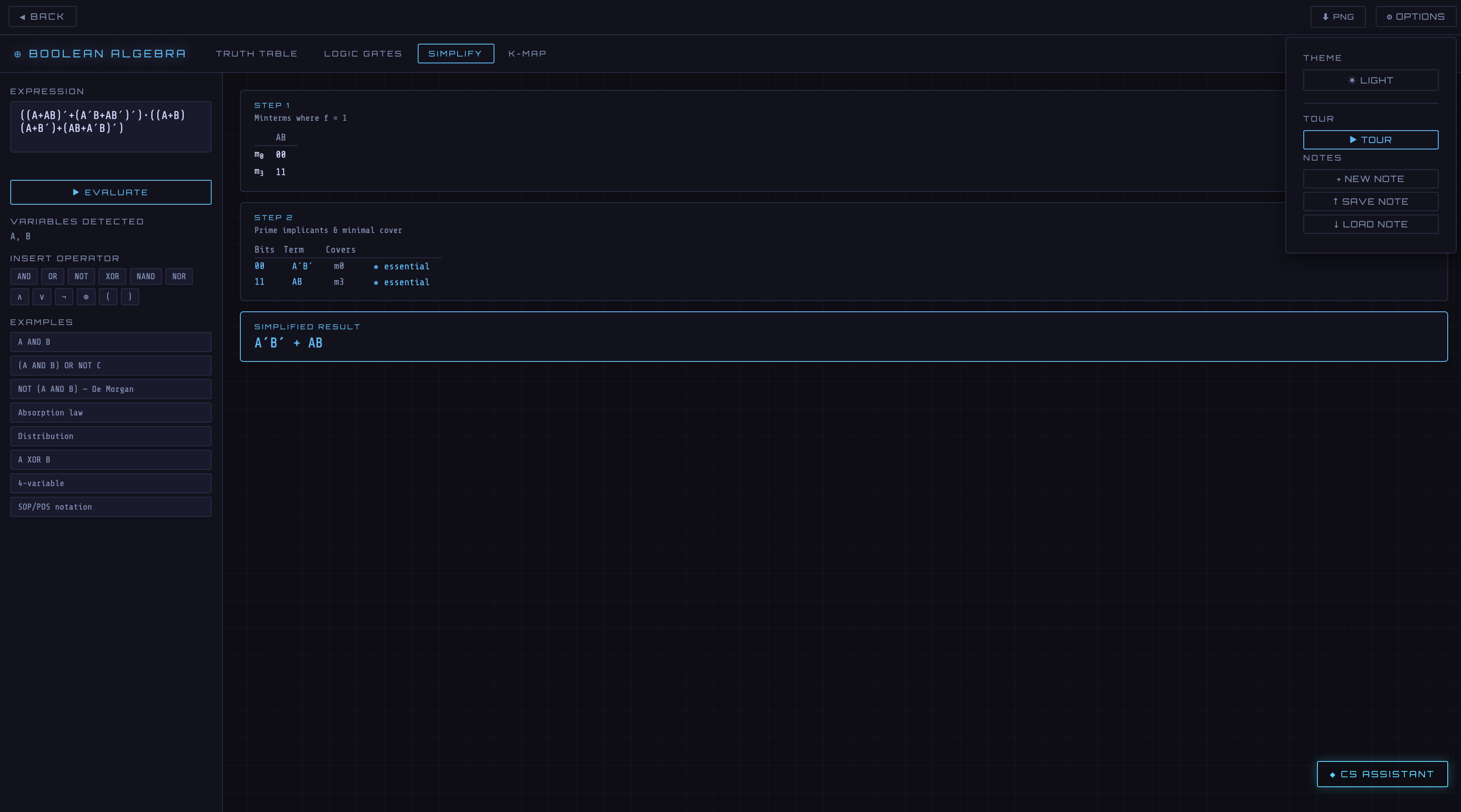
Task: Open the CS Assistant
Action: pos(1382,774)
